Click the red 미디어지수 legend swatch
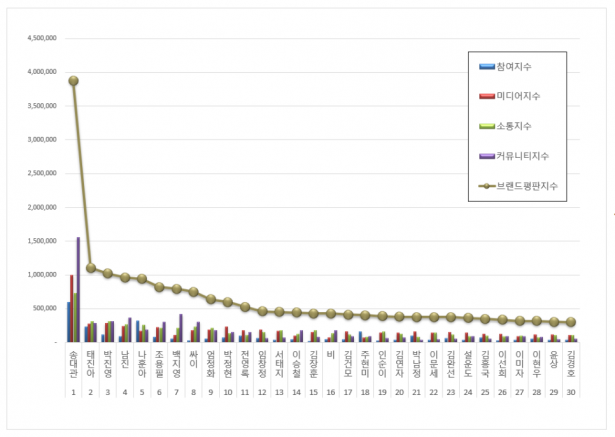615x437 pixels. (x=487, y=97)
